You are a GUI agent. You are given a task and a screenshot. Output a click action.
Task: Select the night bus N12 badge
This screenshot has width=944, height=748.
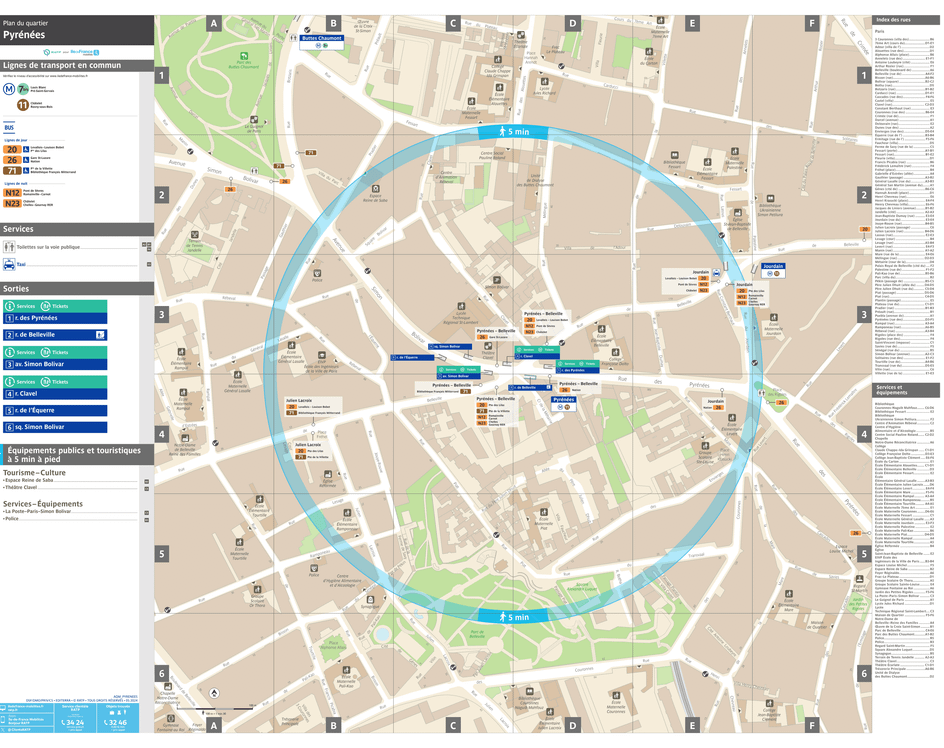[x=12, y=192]
